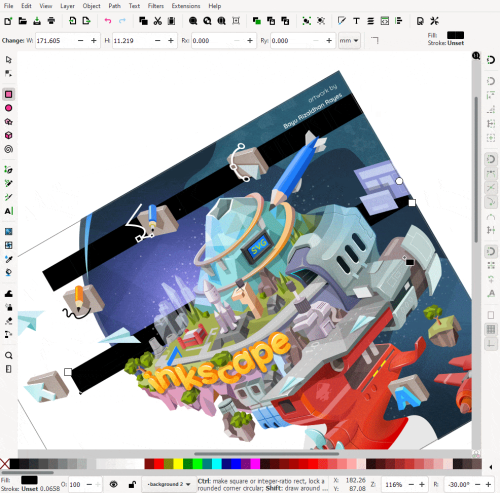Click the yellow swatch in the palette
The width and height of the screenshot is (500, 493).
pyautogui.click(x=178, y=464)
